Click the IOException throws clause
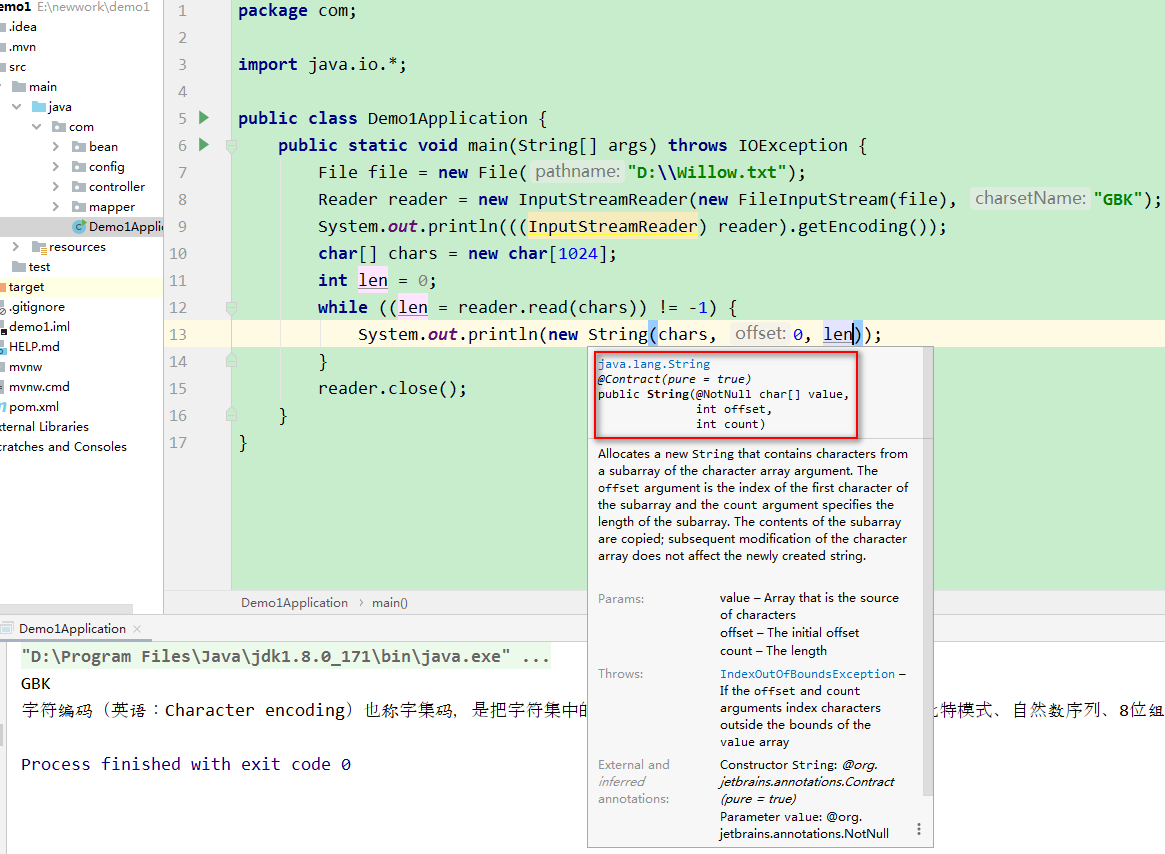Screen dimensions: 1165x854 tap(793, 146)
